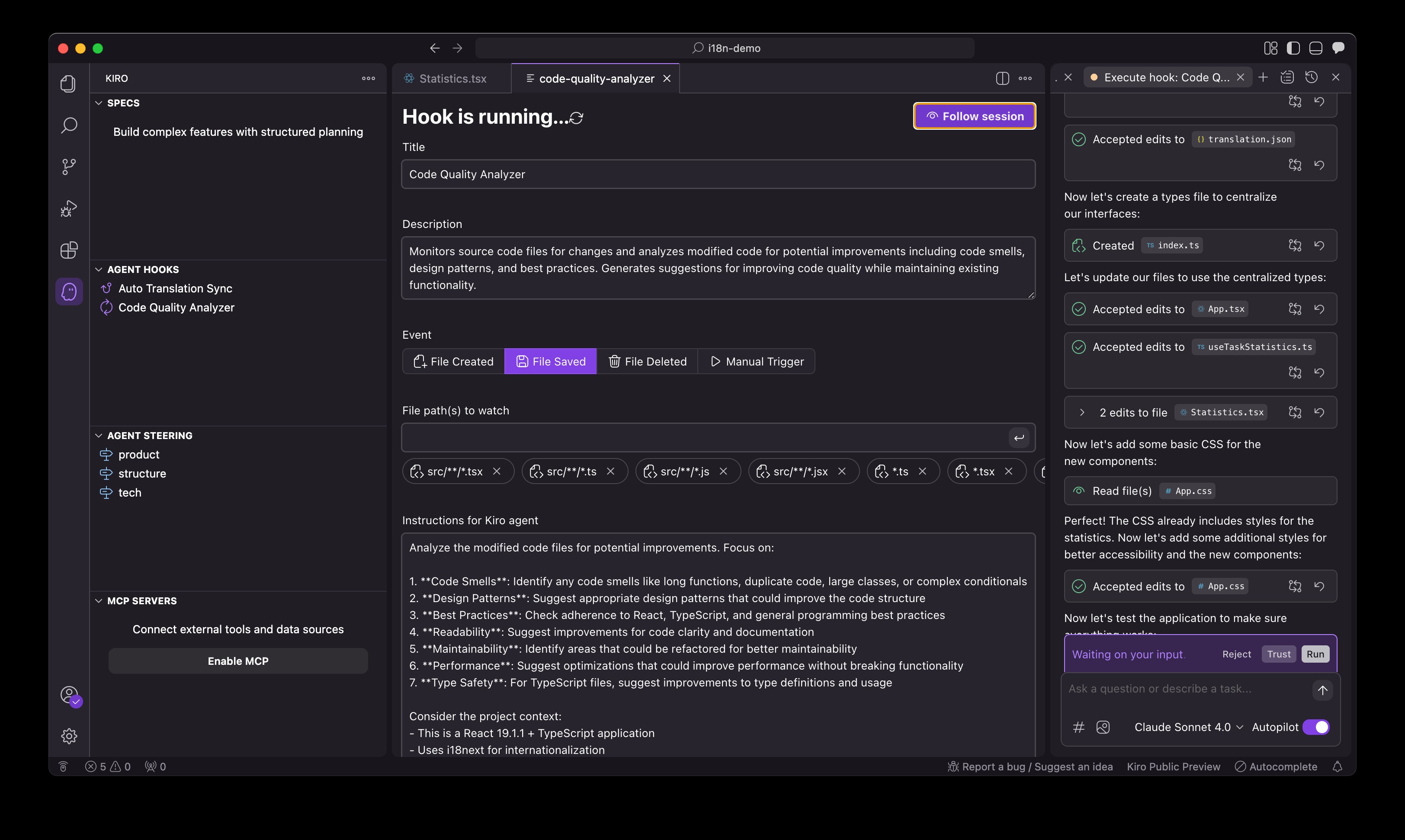Viewport: 1405px width, 840px height.
Task: Open the Extensions panel icon
Action: [68, 250]
